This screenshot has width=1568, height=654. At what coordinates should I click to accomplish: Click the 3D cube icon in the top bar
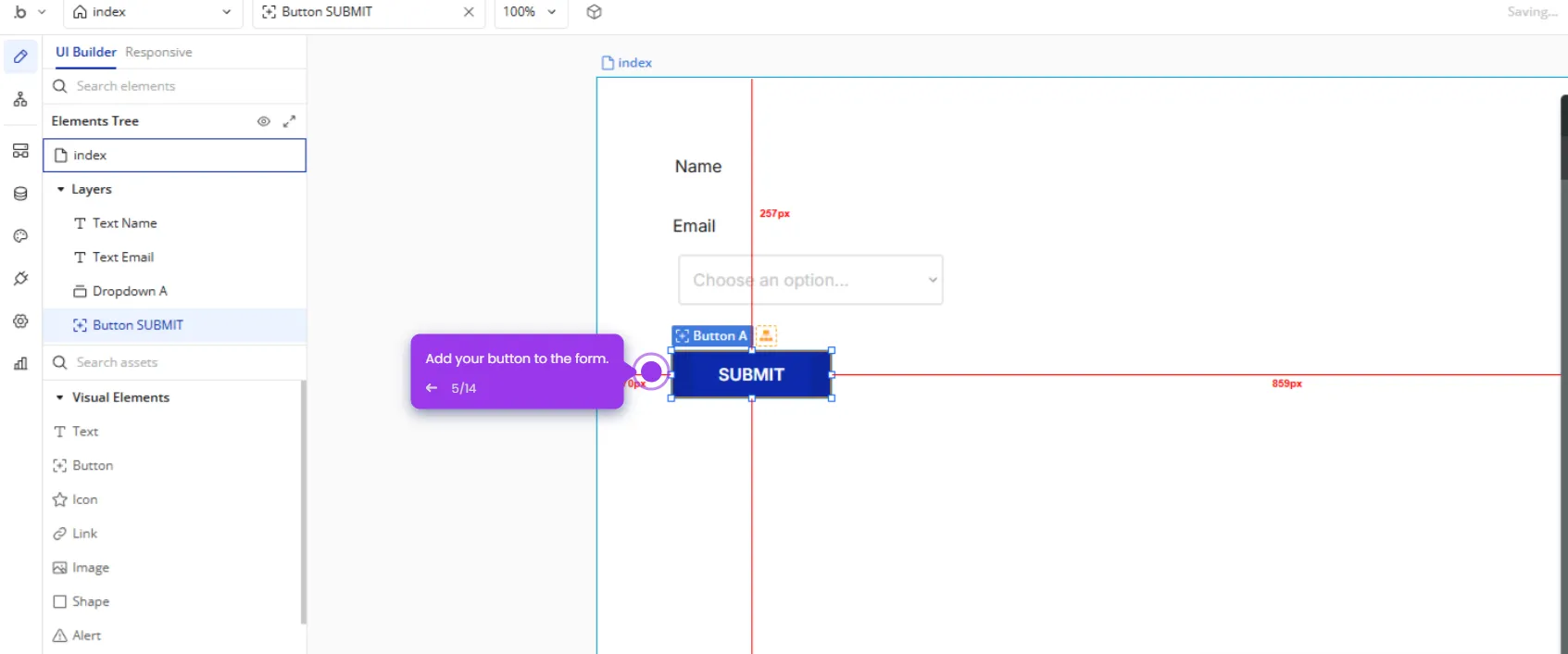(x=595, y=12)
